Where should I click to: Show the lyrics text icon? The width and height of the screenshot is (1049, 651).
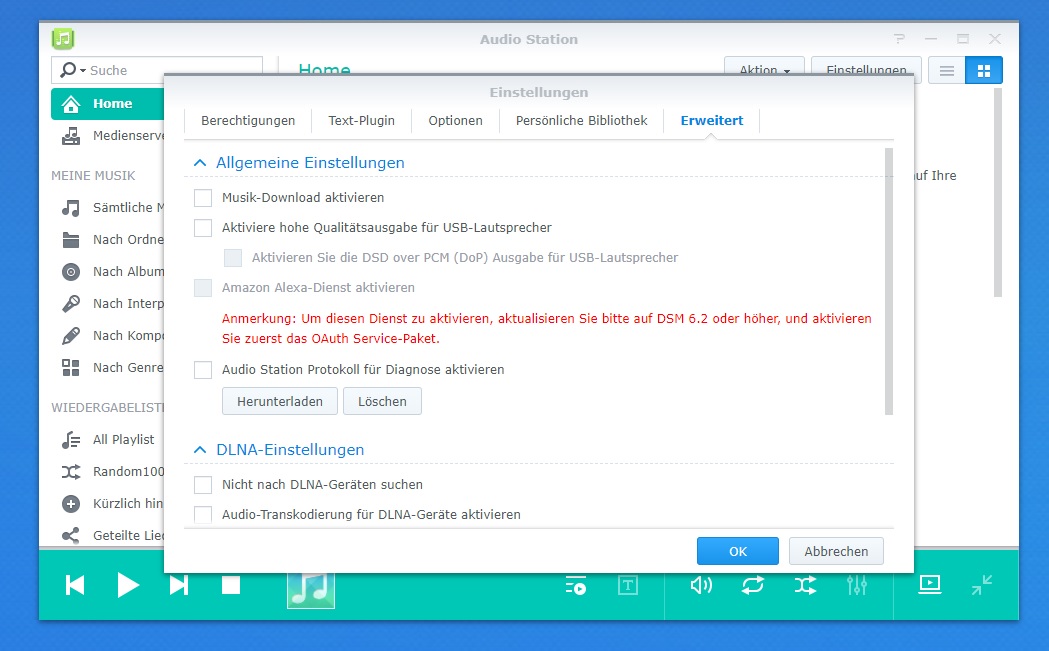(x=627, y=586)
